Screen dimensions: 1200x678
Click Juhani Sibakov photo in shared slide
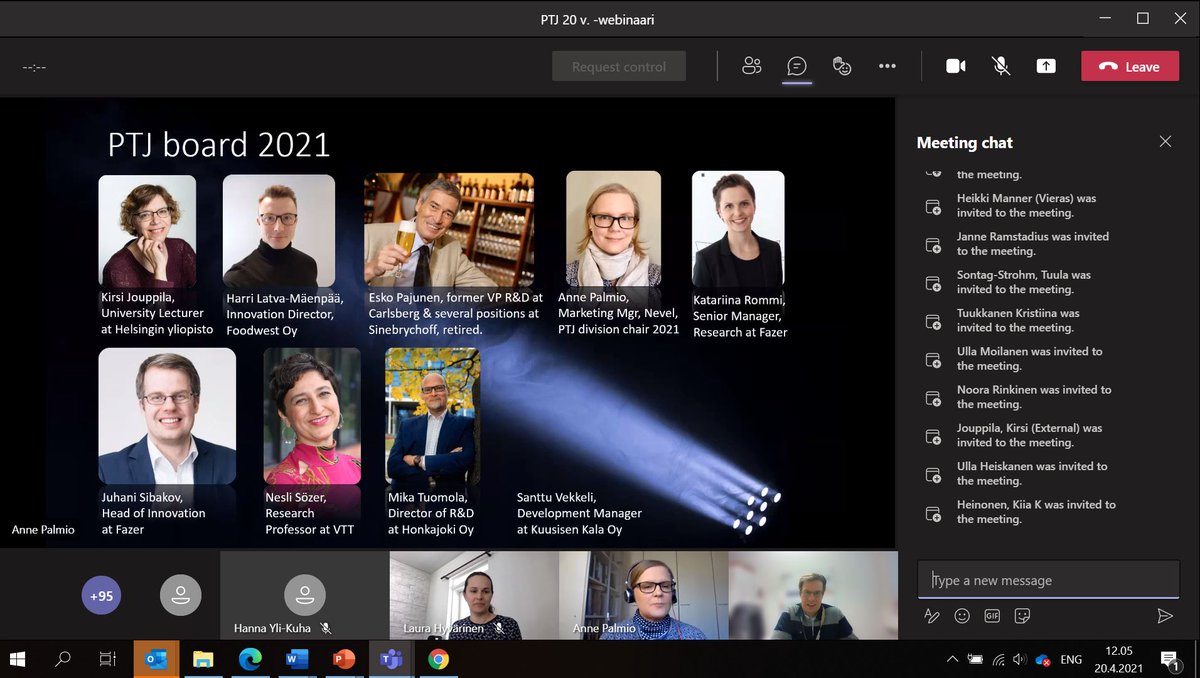167,416
